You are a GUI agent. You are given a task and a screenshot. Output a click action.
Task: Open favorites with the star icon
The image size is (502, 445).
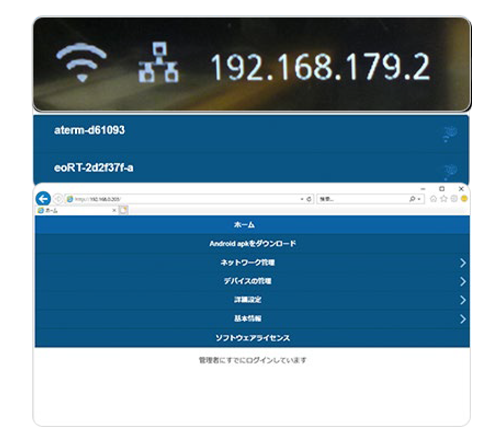point(444,199)
